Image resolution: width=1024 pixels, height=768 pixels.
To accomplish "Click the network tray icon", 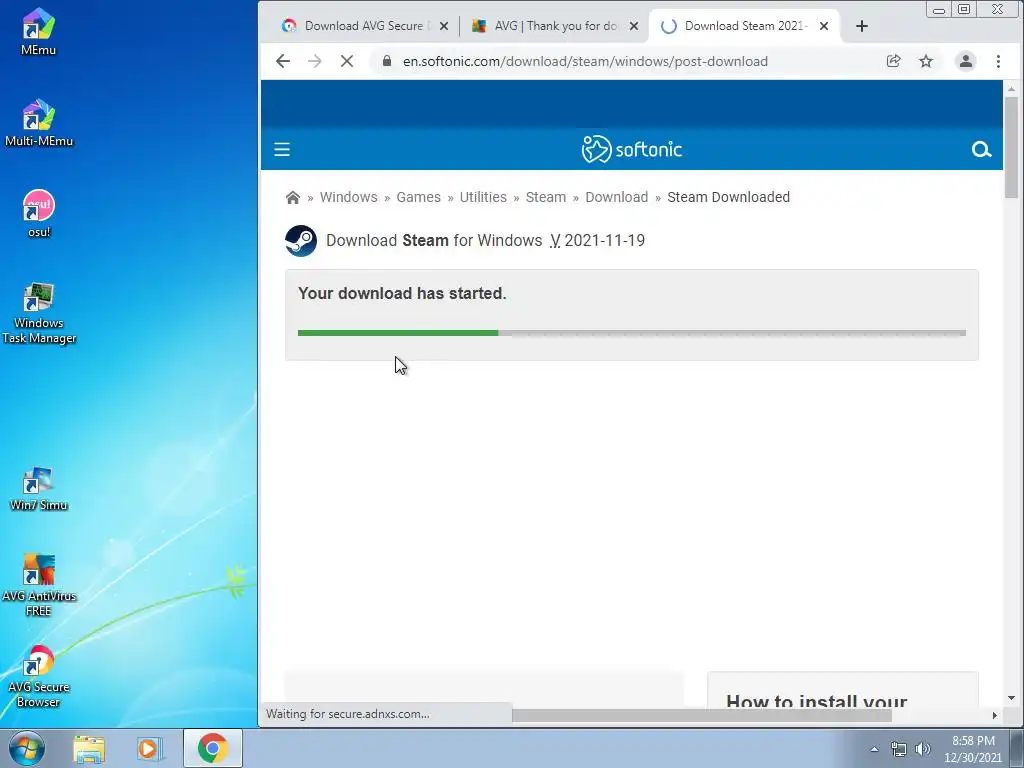I will pyautogui.click(x=899, y=749).
